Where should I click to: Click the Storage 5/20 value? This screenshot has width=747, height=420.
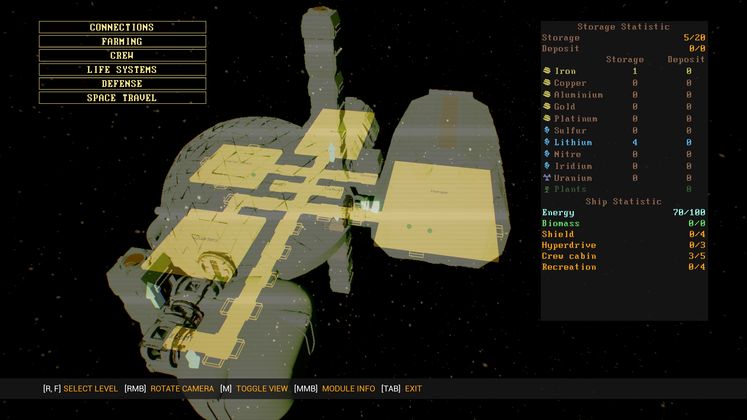[x=694, y=38]
